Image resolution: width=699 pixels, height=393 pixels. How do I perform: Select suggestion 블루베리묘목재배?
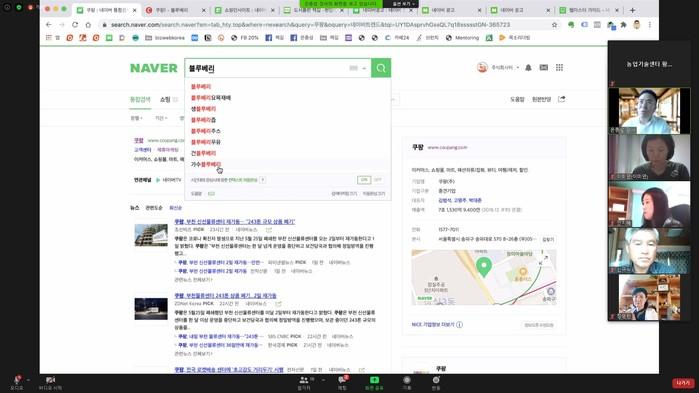tap(211, 98)
